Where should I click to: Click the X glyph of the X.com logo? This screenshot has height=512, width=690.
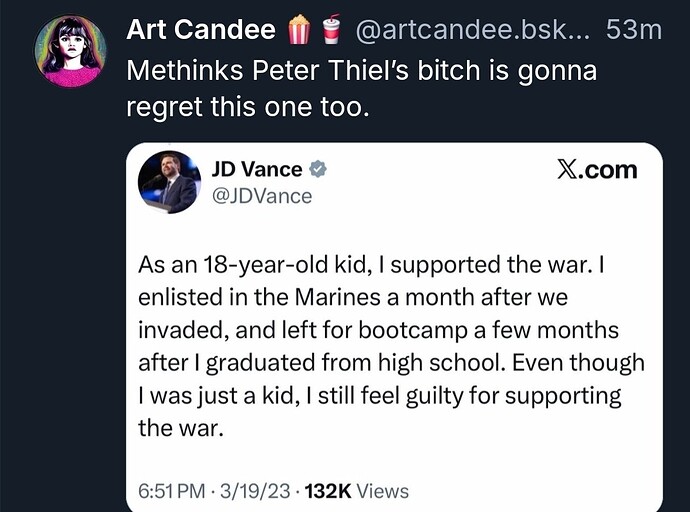(568, 170)
